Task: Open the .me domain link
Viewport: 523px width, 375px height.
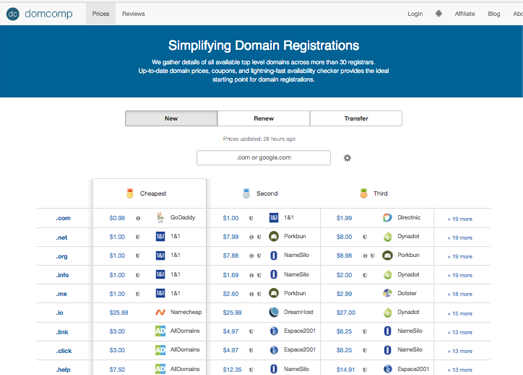Action: [61, 294]
